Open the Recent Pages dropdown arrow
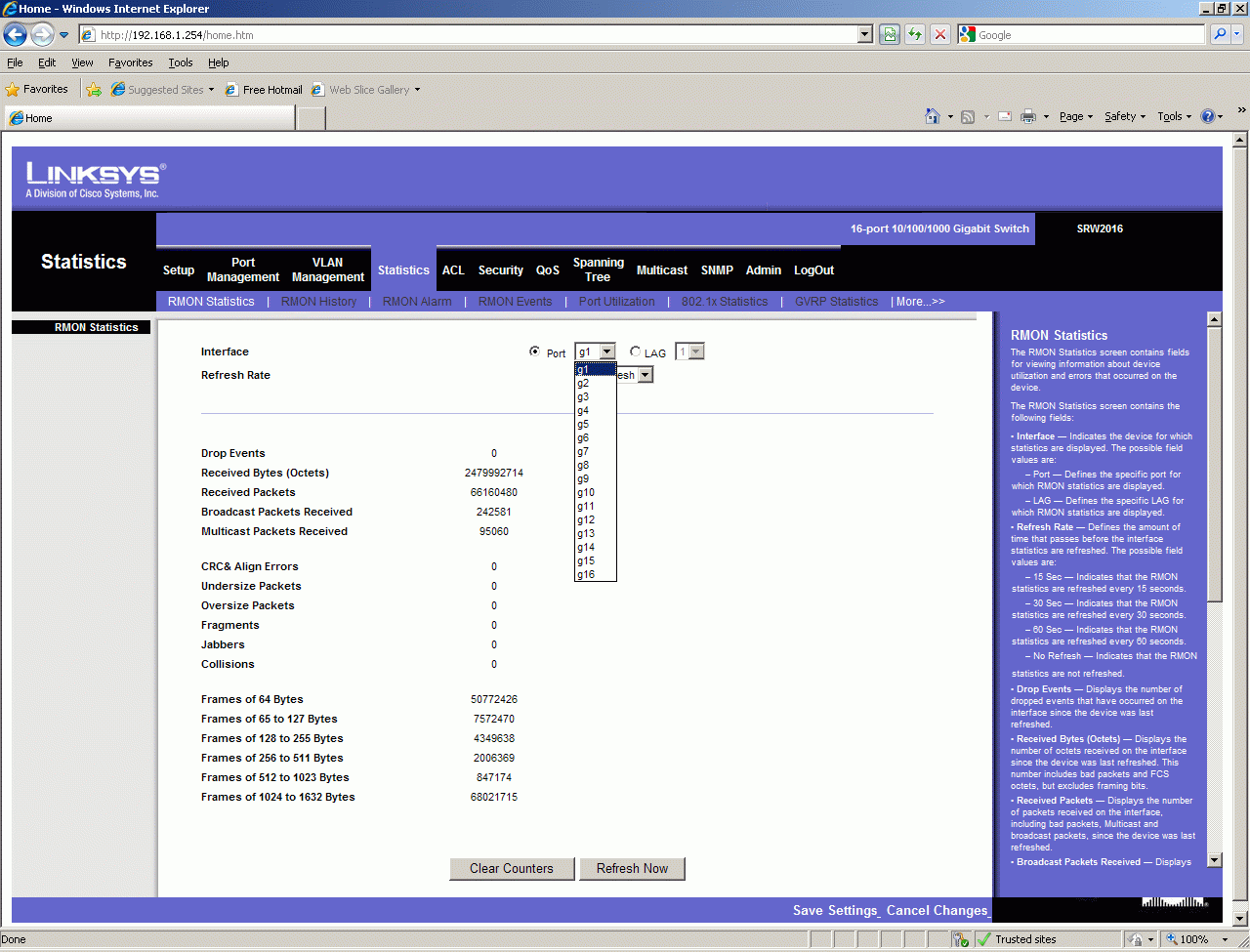 pos(64,35)
